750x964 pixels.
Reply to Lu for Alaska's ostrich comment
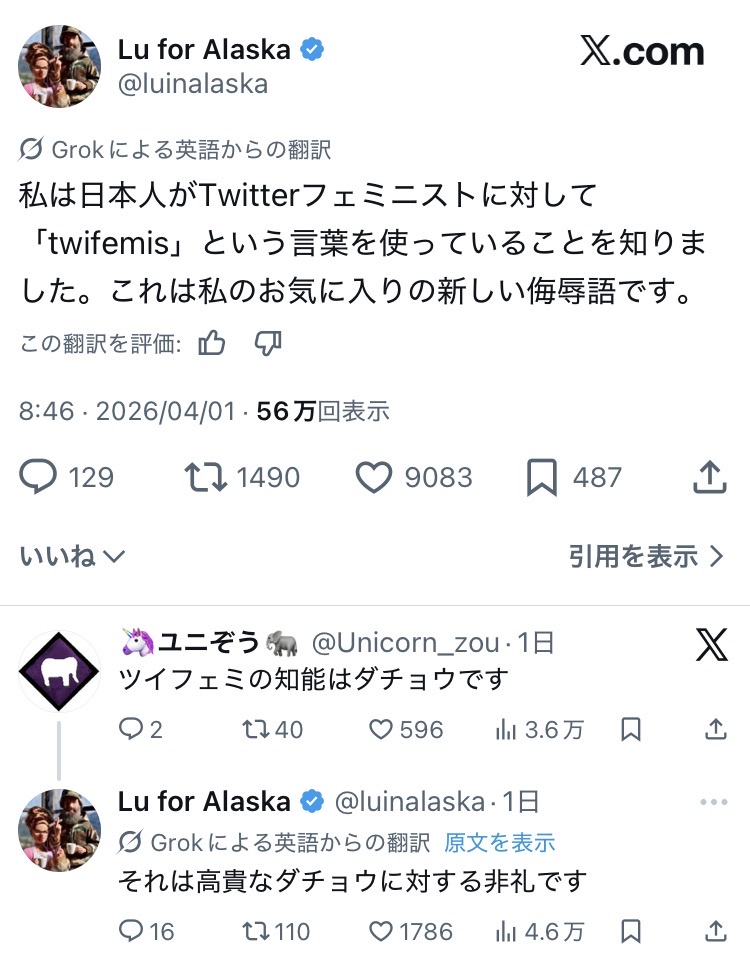point(131,932)
